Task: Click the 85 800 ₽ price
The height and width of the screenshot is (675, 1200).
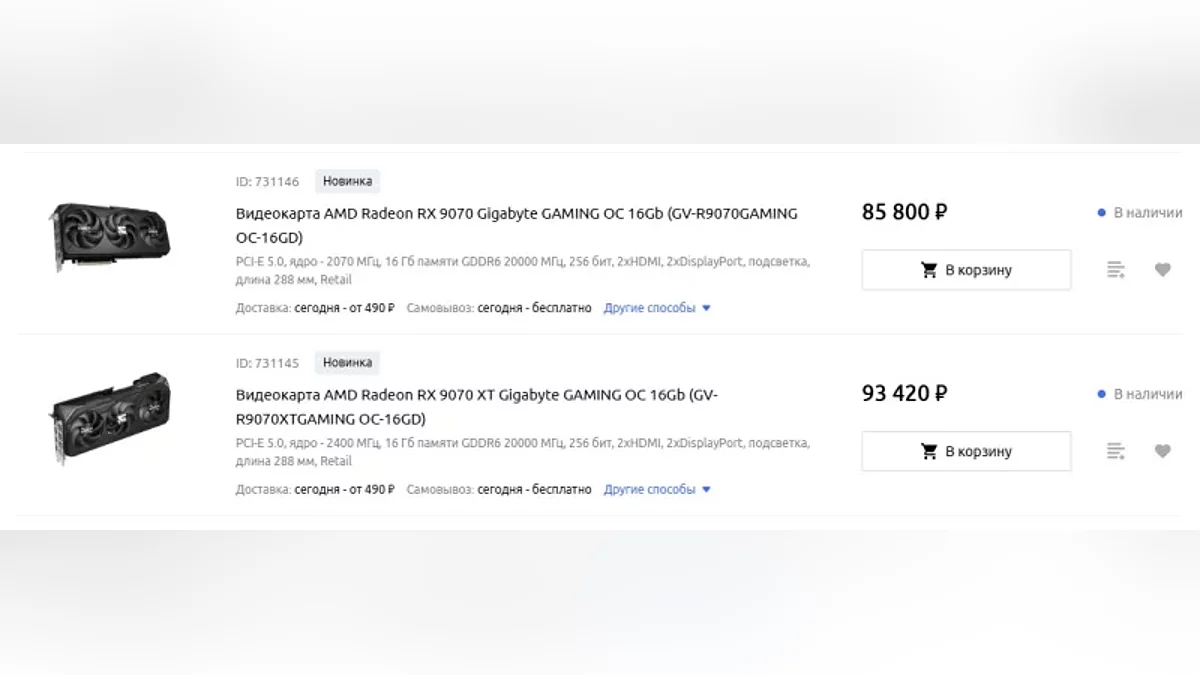Action: click(x=904, y=212)
